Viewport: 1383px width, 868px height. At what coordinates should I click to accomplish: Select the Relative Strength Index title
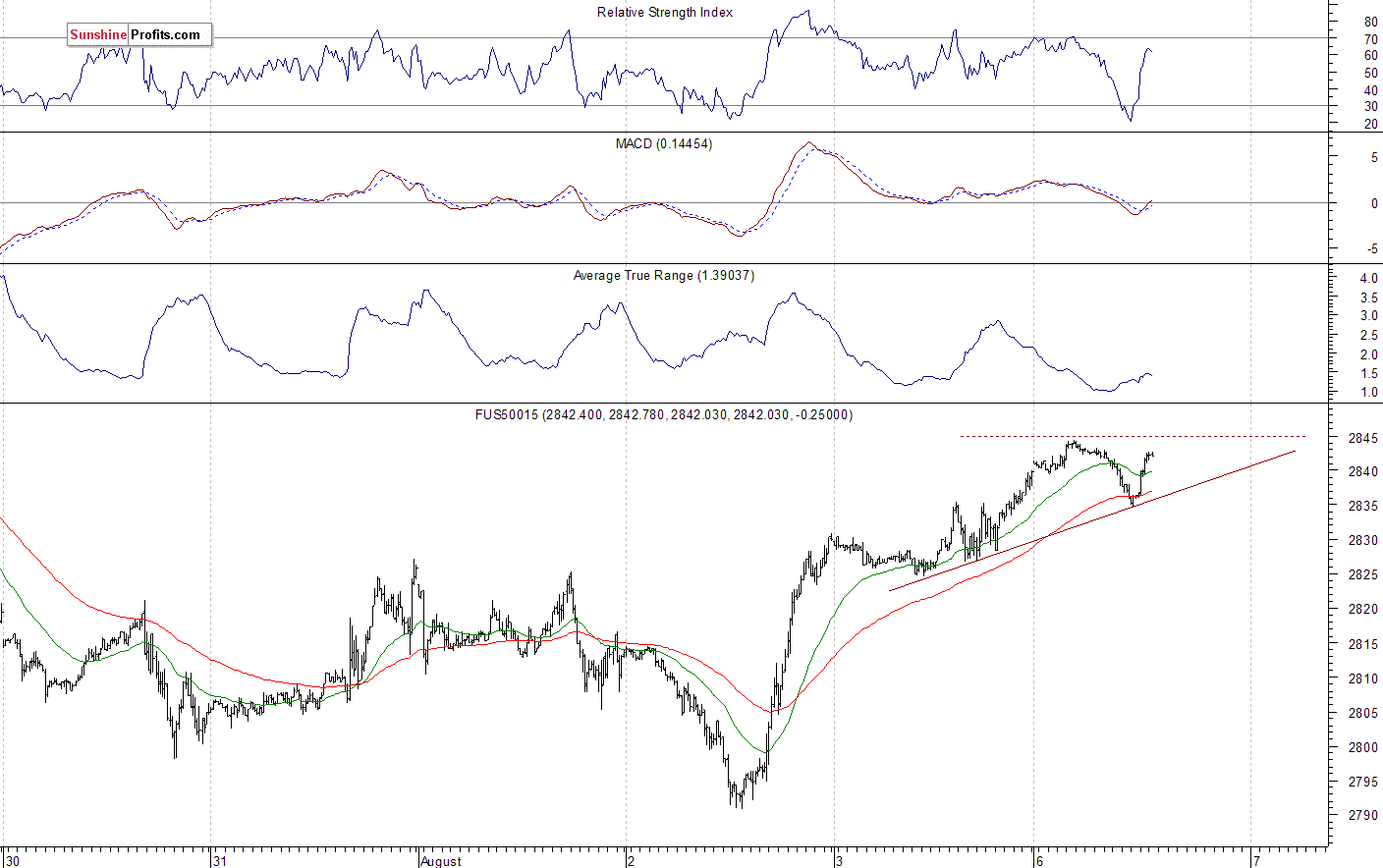pyautogui.click(x=665, y=13)
